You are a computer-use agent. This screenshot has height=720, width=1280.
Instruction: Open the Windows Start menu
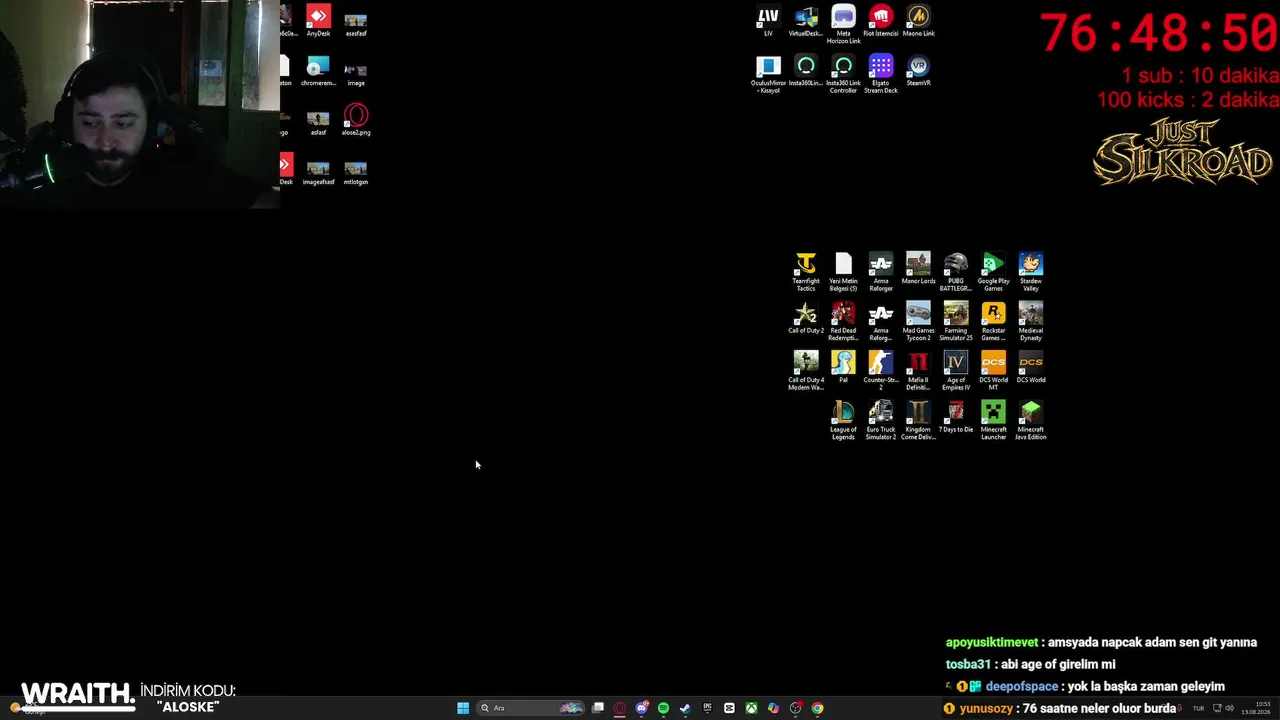463,708
